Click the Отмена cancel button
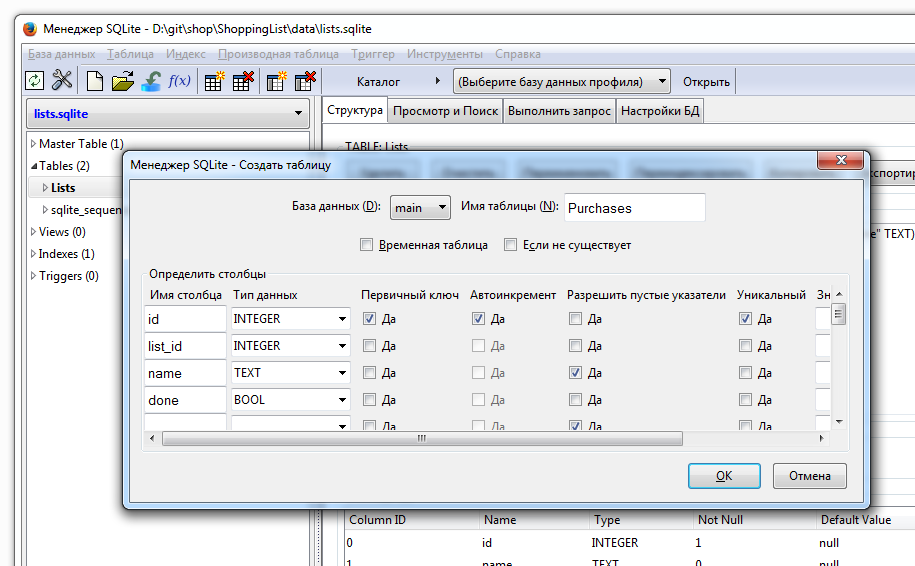Screen dimensions: 915x566 click(809, 476)
